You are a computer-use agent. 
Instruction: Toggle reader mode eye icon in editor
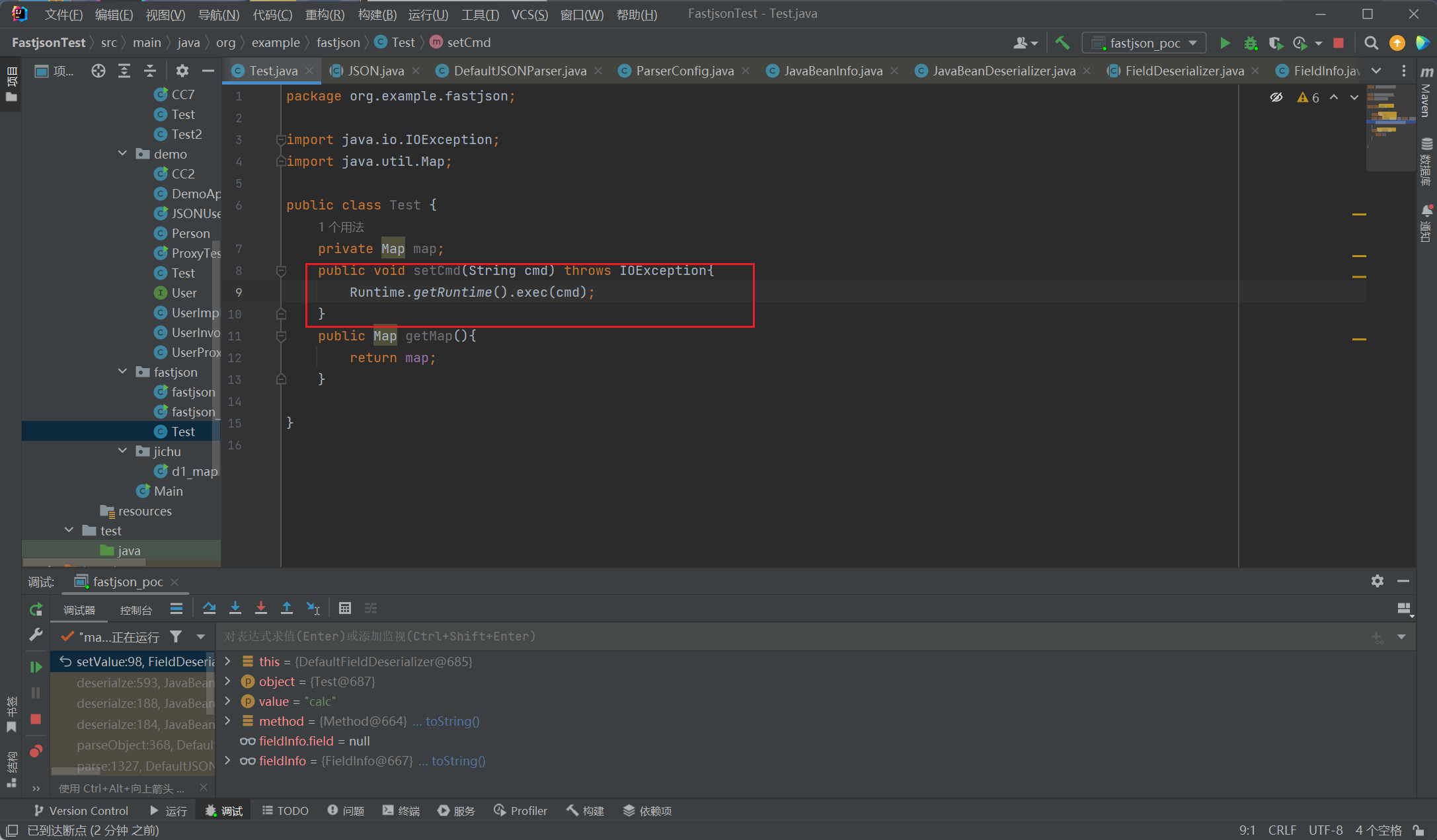coord(1276,97)
